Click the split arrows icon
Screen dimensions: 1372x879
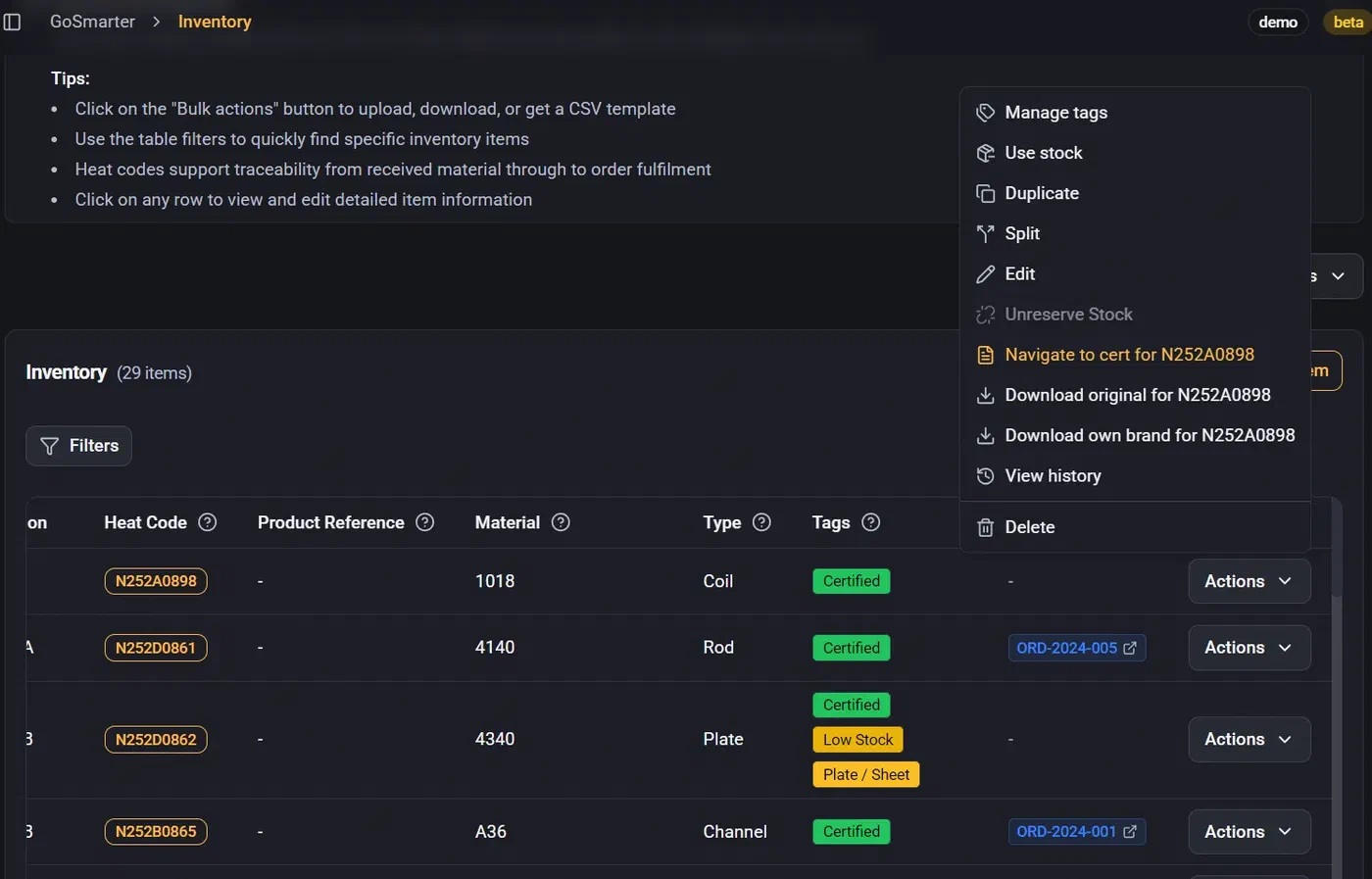click(986, 234)
